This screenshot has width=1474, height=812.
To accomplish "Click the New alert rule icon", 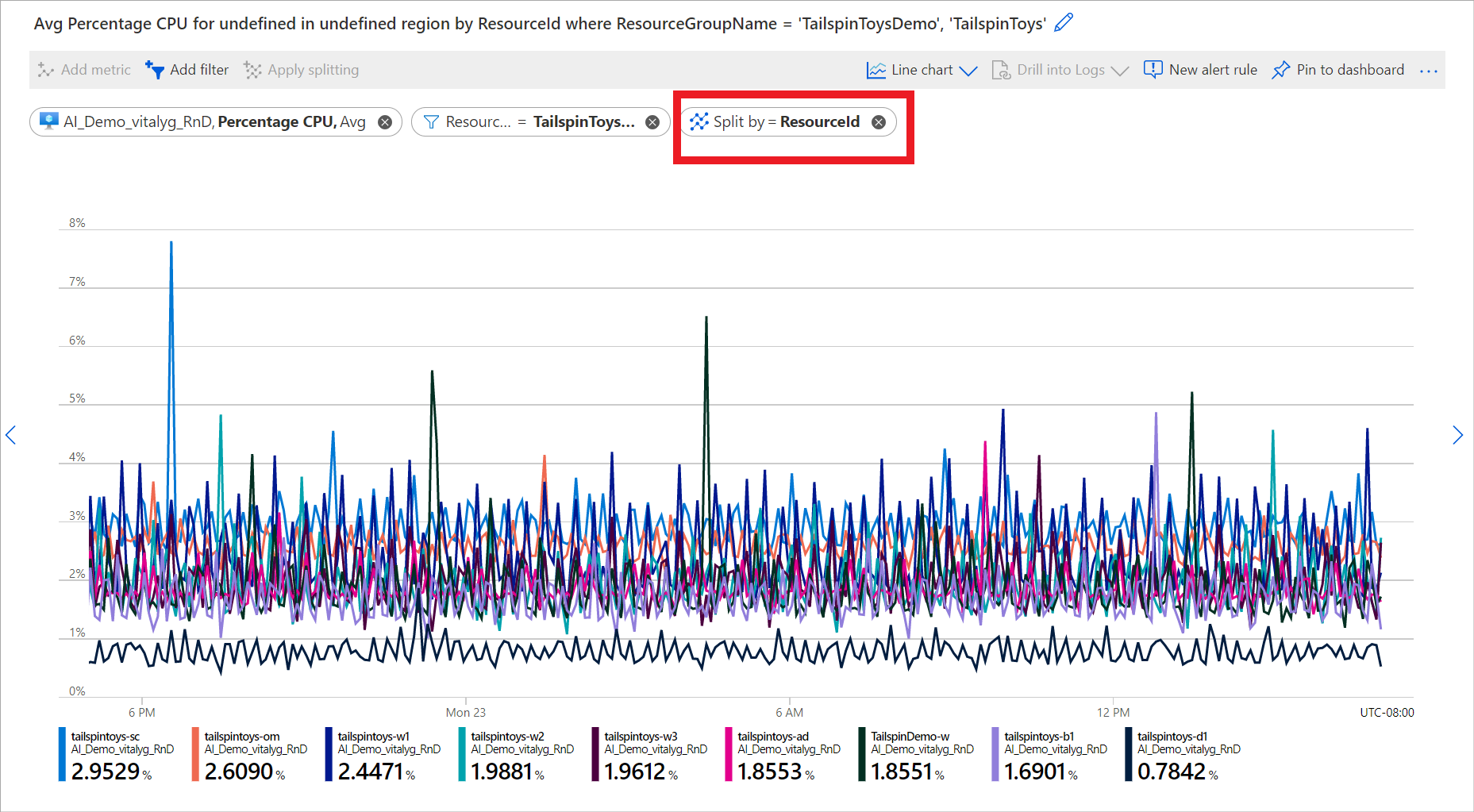I will click(1153, 70).
